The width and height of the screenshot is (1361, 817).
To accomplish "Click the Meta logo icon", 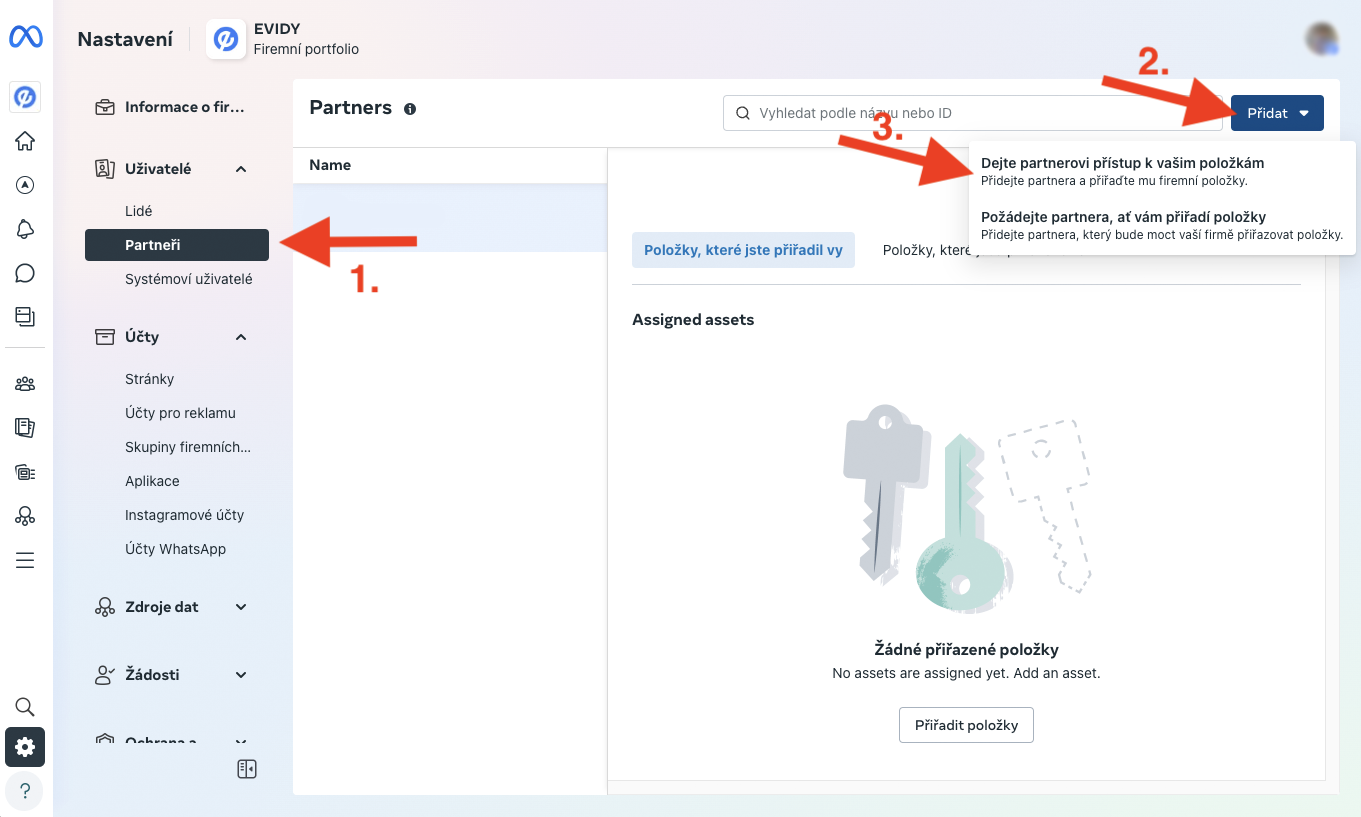I will click(25, 37).
